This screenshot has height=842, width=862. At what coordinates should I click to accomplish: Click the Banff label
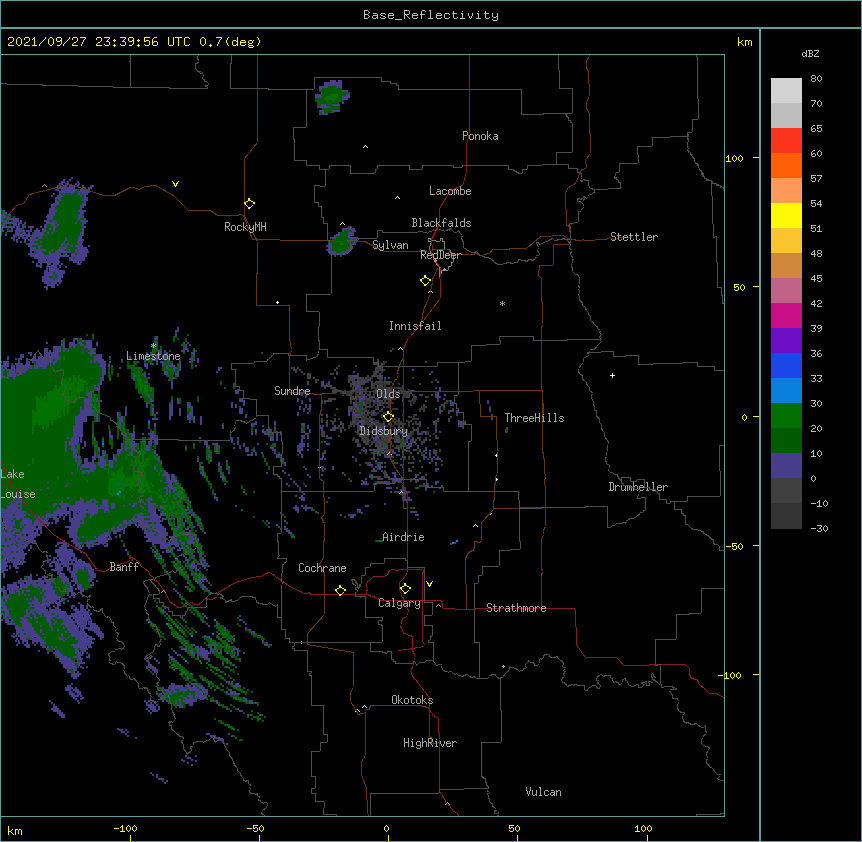[124, 567]
